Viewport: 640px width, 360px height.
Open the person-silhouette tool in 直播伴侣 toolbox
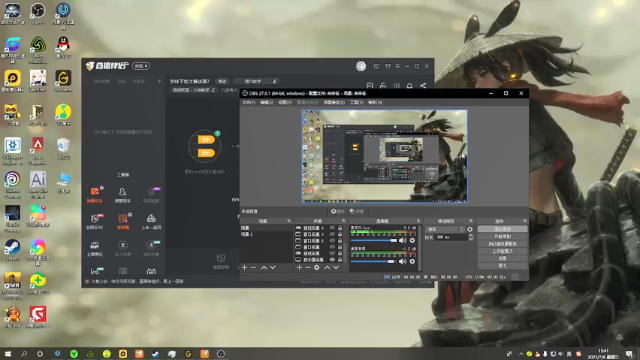pyautogui.click(x=122, y=192)
